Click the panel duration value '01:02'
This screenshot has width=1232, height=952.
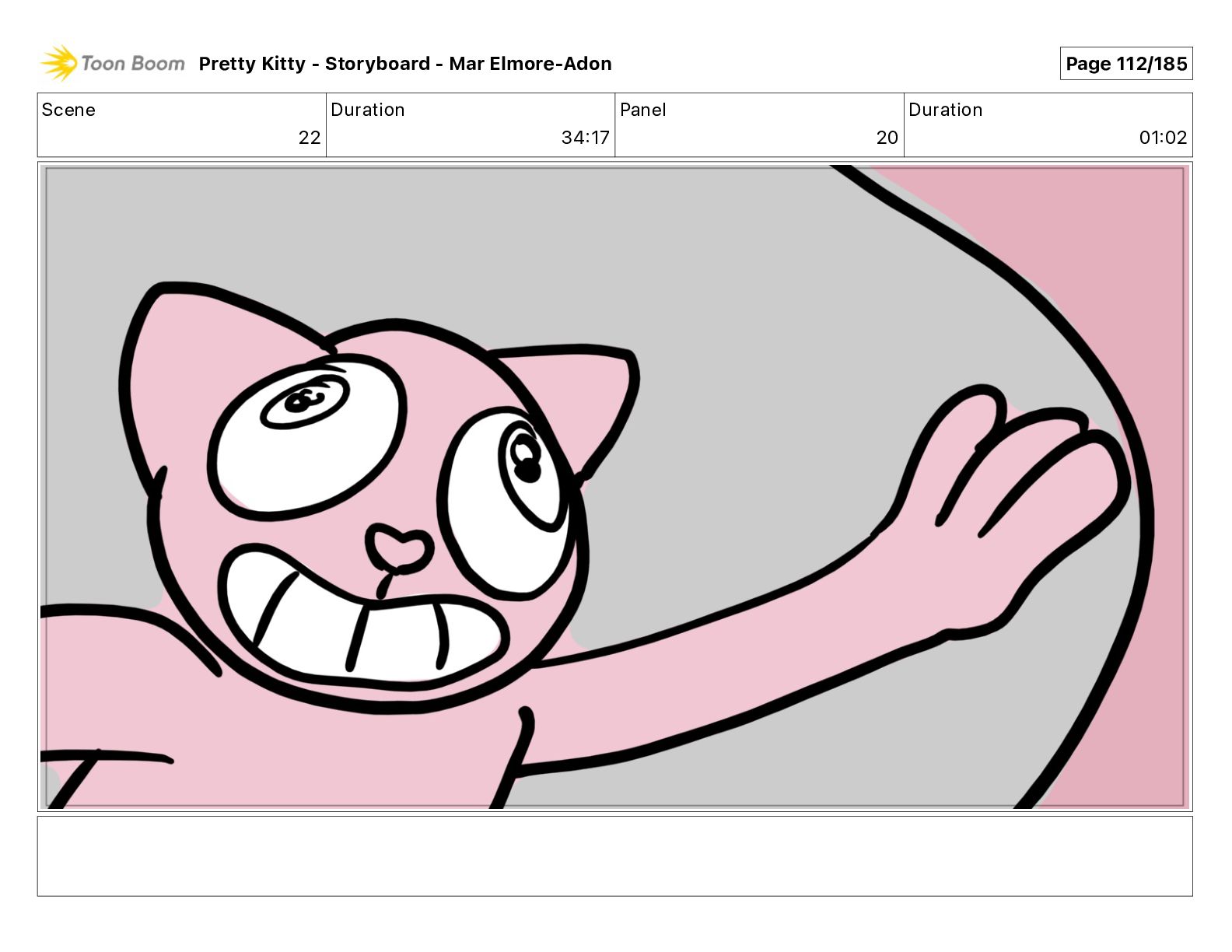click(x=1164, y=138)
